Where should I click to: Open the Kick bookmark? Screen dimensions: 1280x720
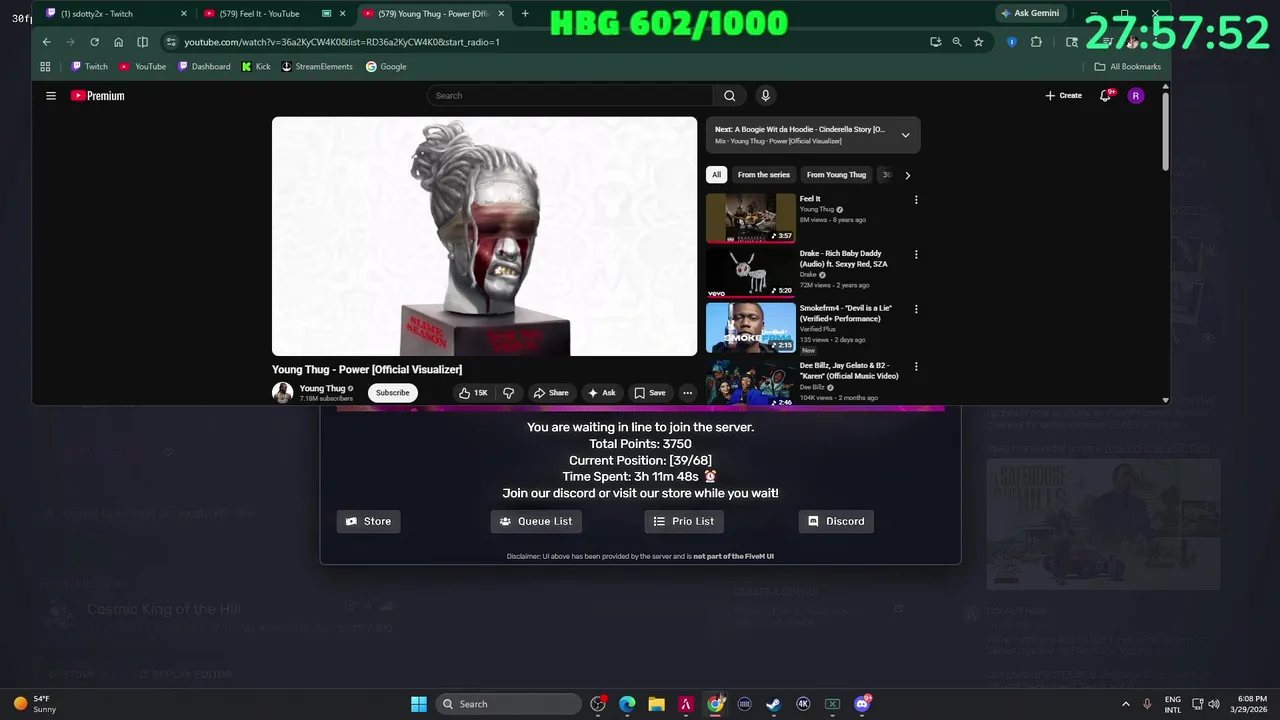(x=256, y=67)
